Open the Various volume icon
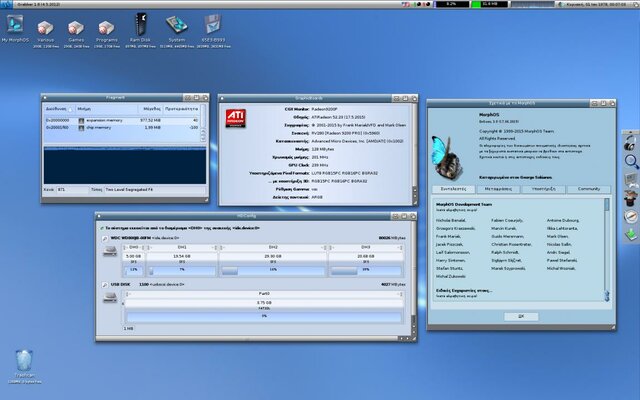640x400 pixels. click(x=45, y=29)
